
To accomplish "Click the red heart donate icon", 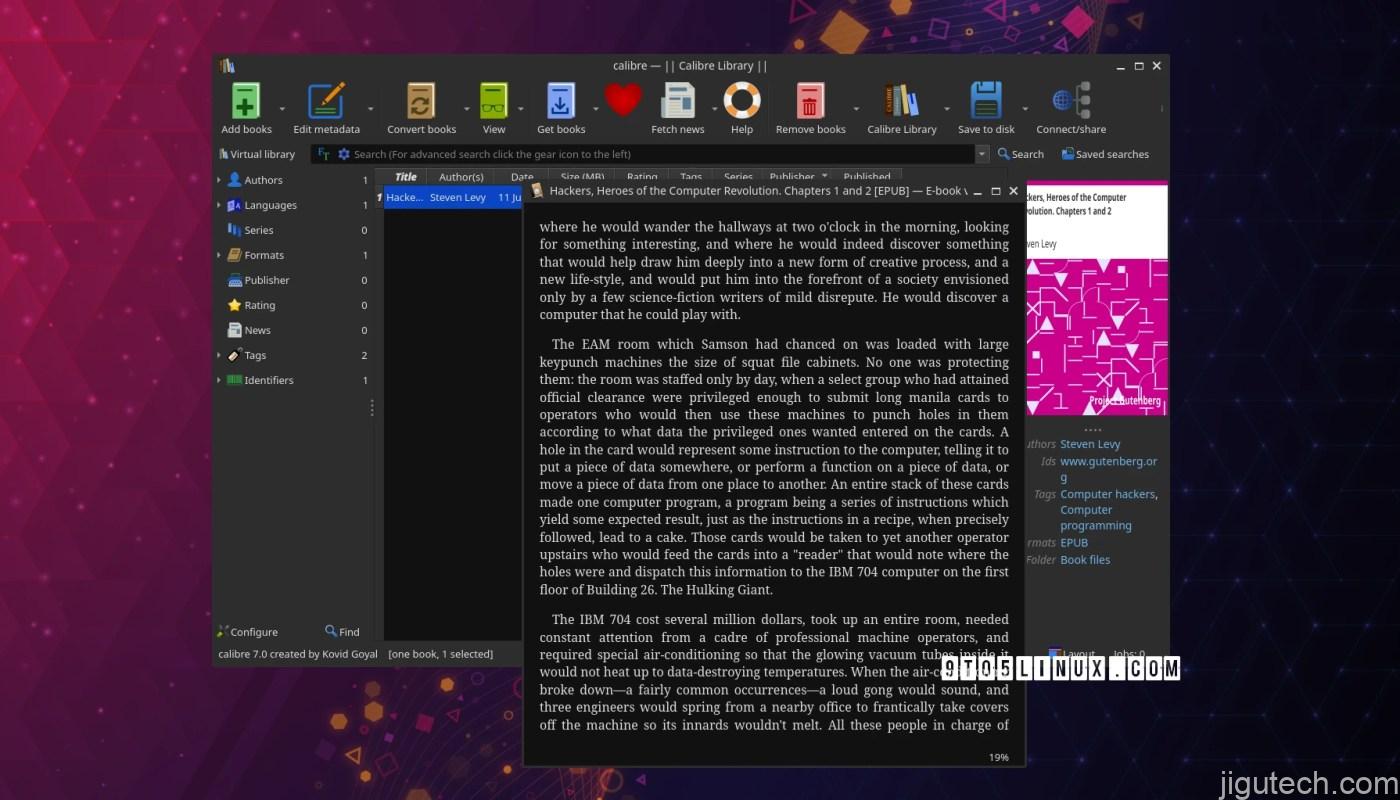I will click(x=623, y=101).
